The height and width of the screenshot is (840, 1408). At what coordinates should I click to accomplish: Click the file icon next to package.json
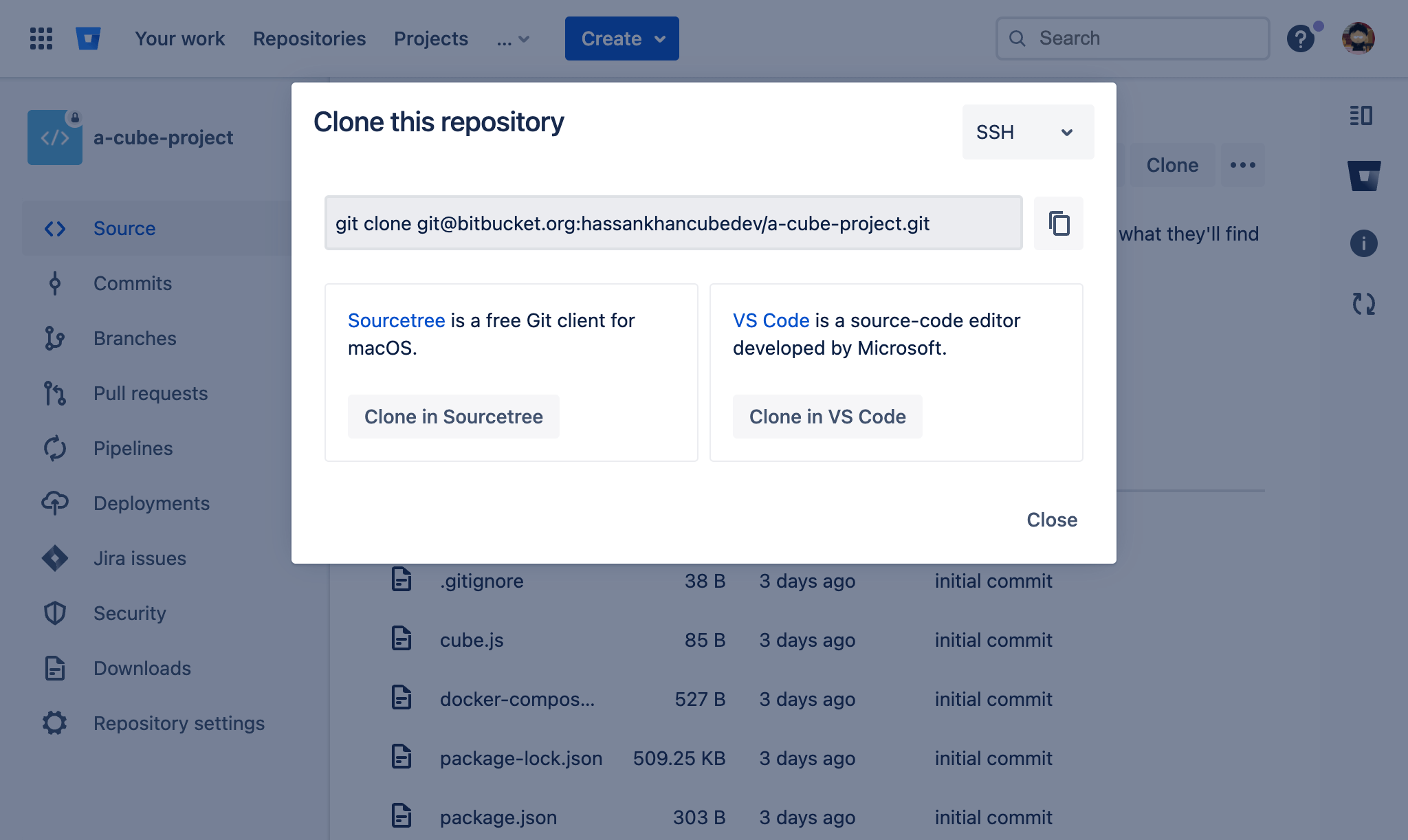[401, 816]
